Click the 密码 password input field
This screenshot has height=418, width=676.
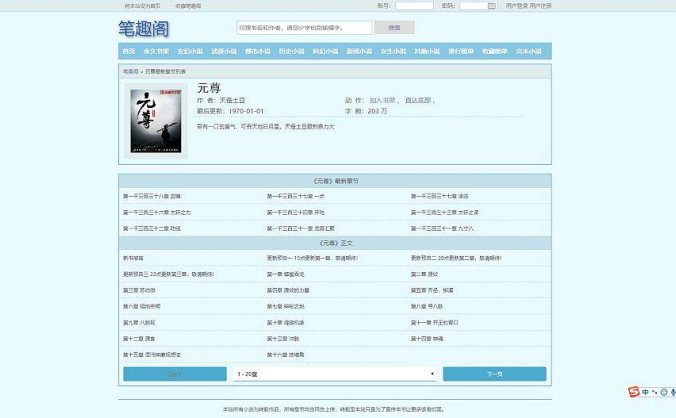coord(478,6)
